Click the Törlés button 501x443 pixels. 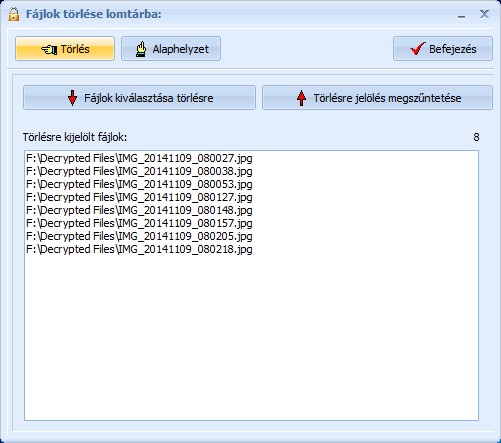[65, 49]
